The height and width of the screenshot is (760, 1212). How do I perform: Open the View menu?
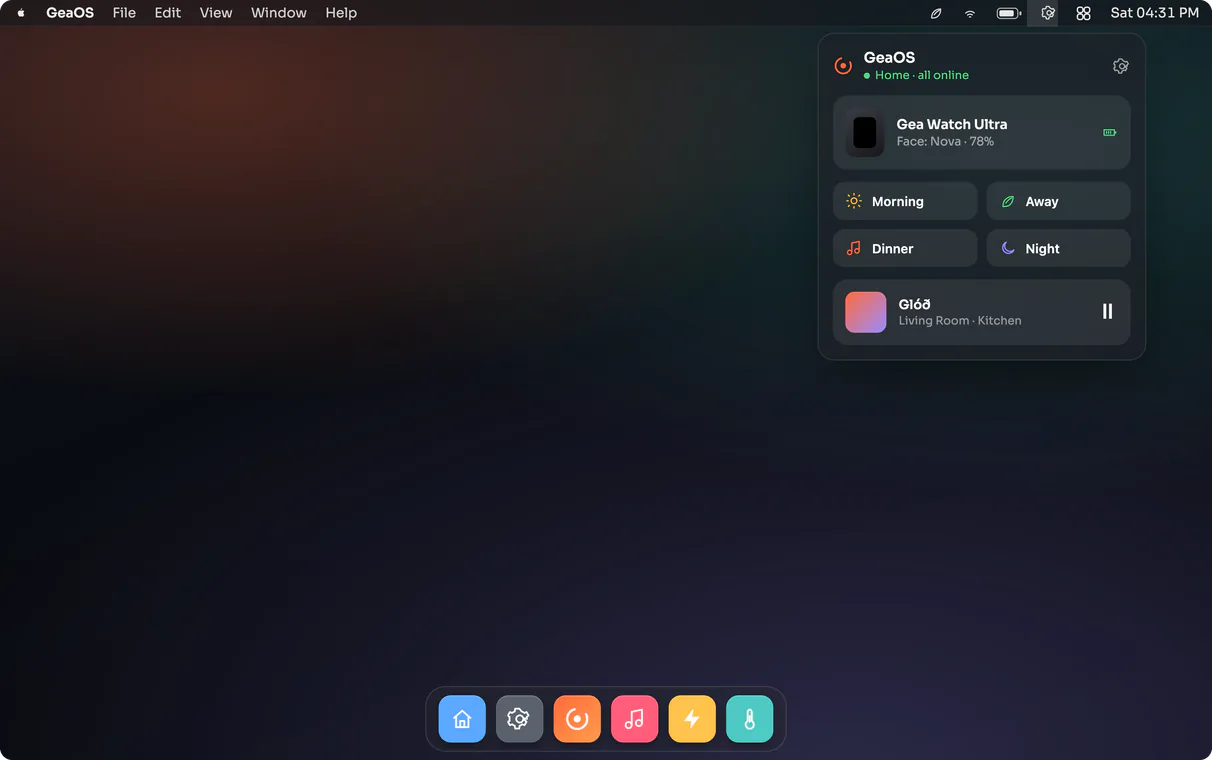click(216, 13)
